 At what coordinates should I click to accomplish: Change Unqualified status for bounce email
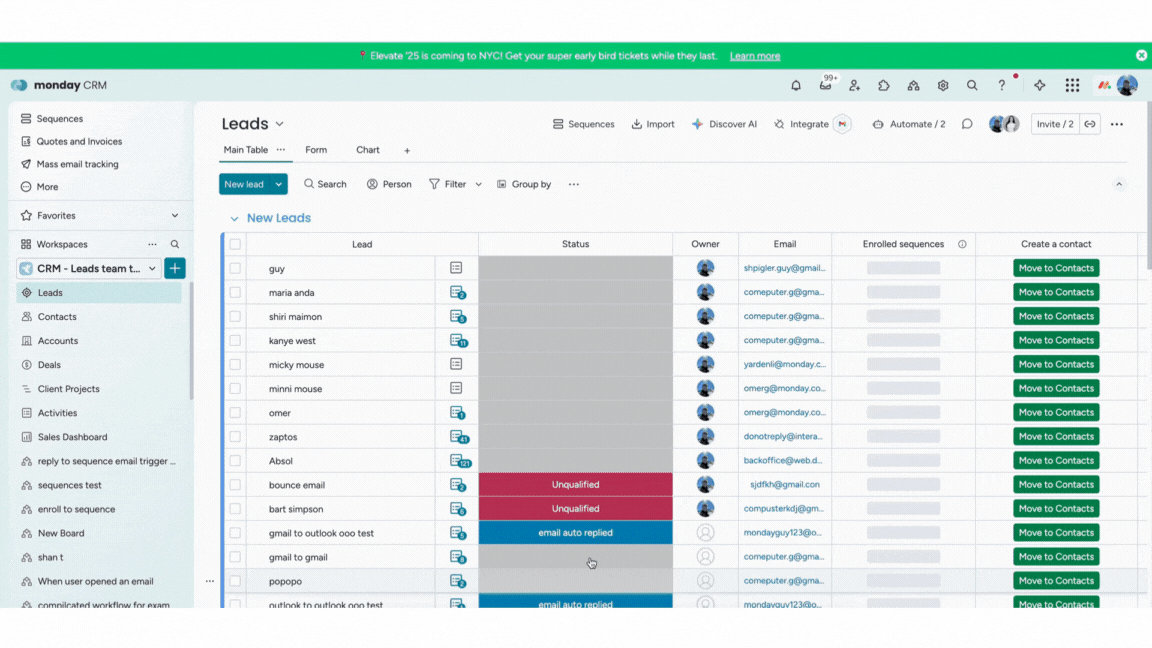point(575,485)
